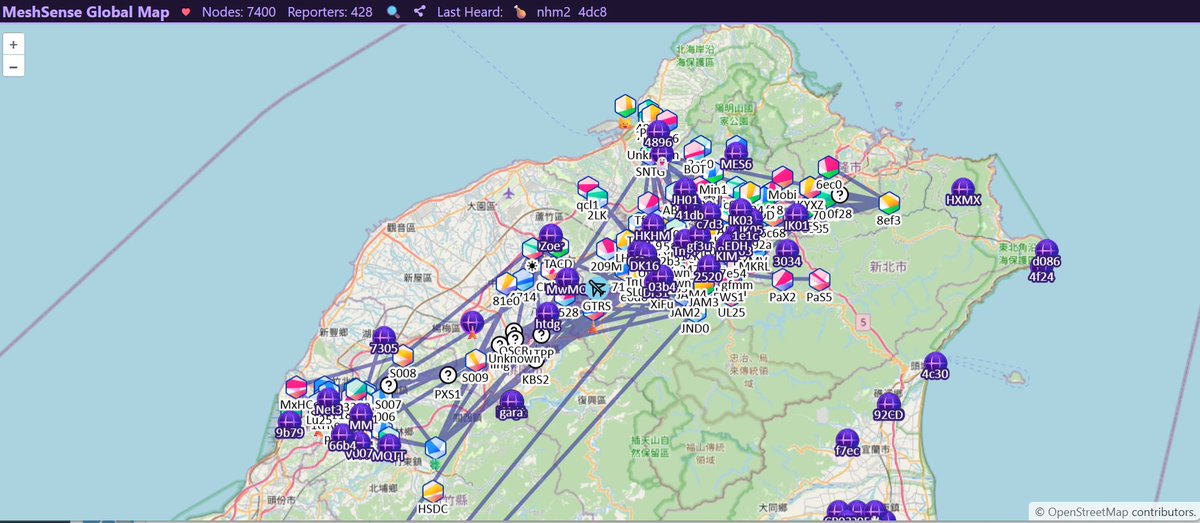Click the SNTG node label

[650, 171]
